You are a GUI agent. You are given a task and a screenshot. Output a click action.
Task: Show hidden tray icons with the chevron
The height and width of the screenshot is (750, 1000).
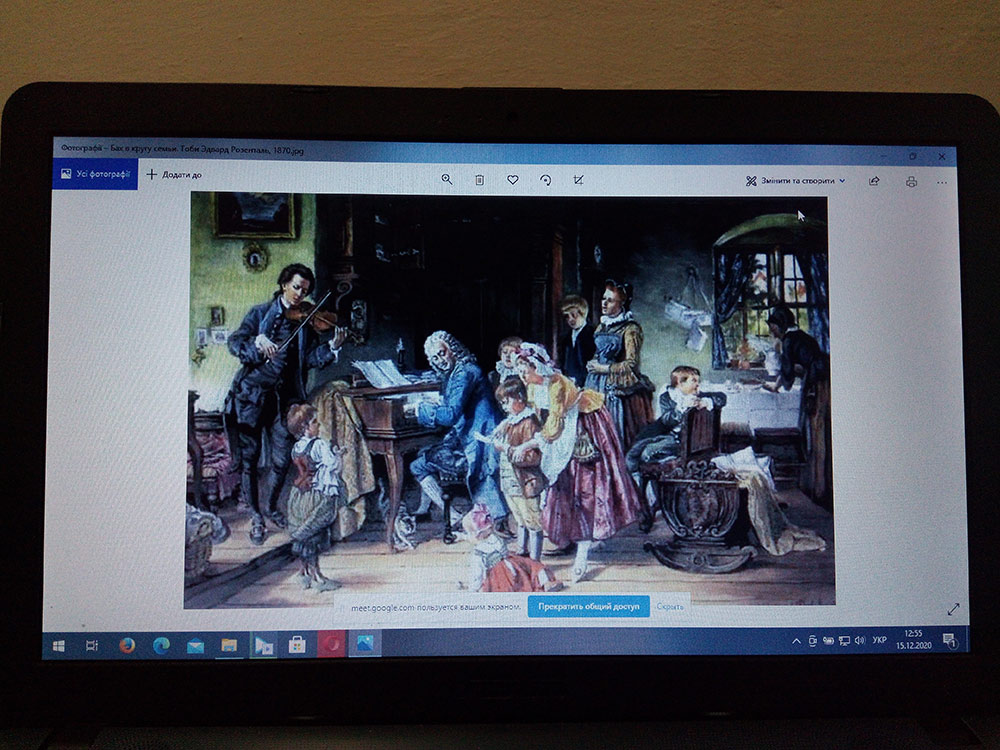coord(796,641)
